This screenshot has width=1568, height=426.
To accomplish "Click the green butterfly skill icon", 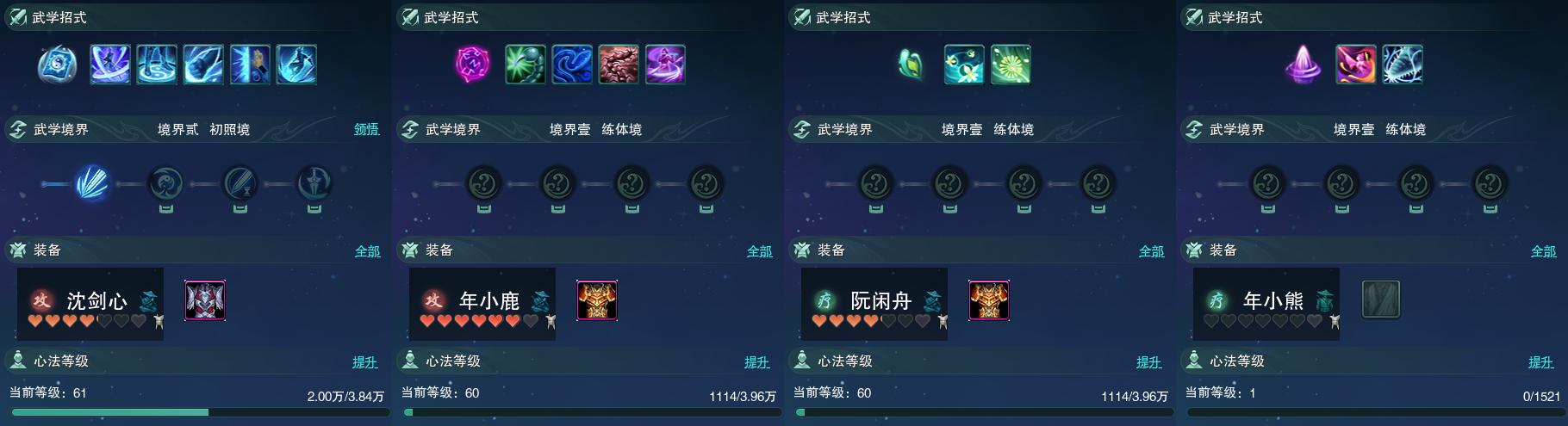I will [912, 65].
